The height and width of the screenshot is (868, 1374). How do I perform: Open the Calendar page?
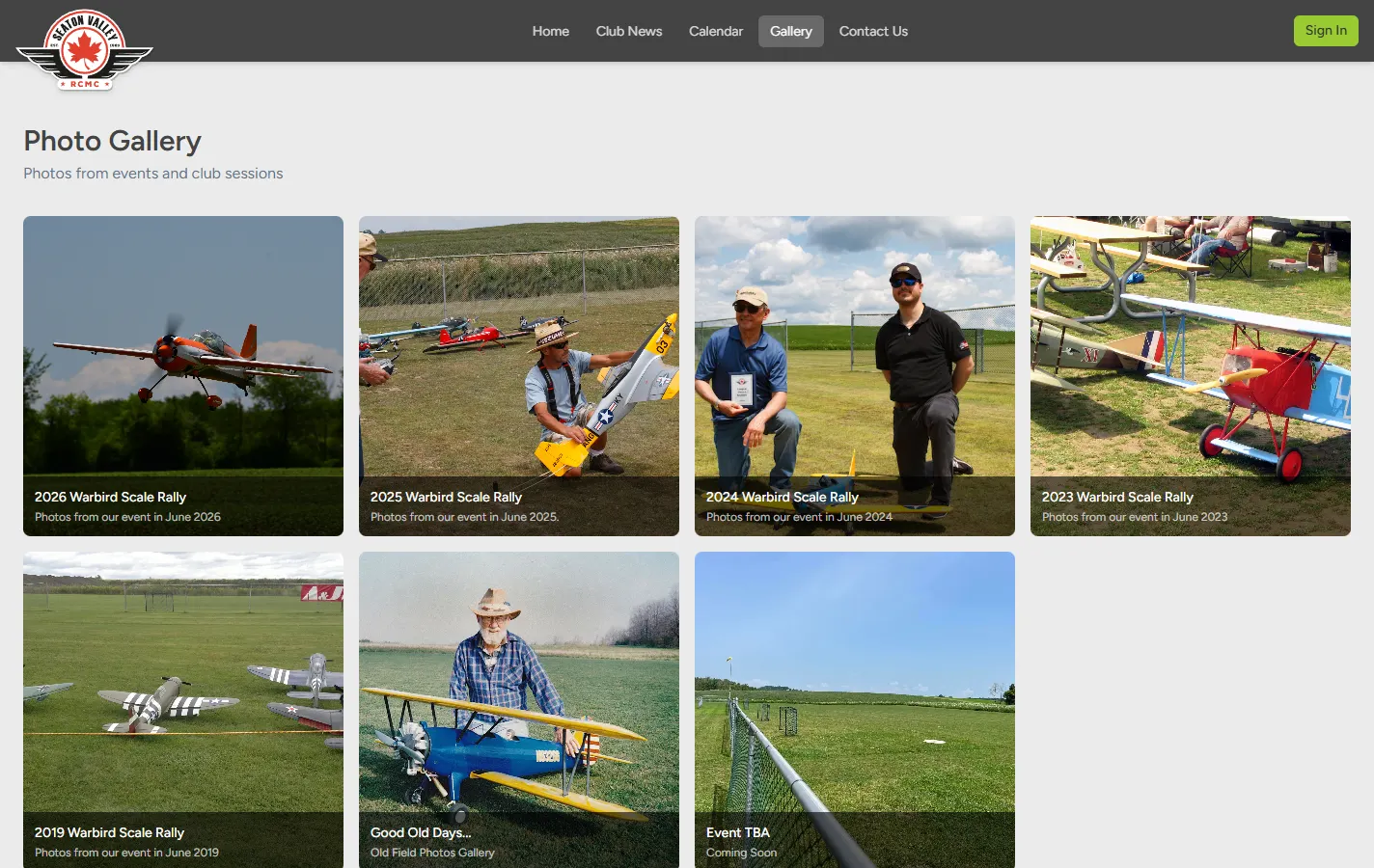click(x=716, y=31)
